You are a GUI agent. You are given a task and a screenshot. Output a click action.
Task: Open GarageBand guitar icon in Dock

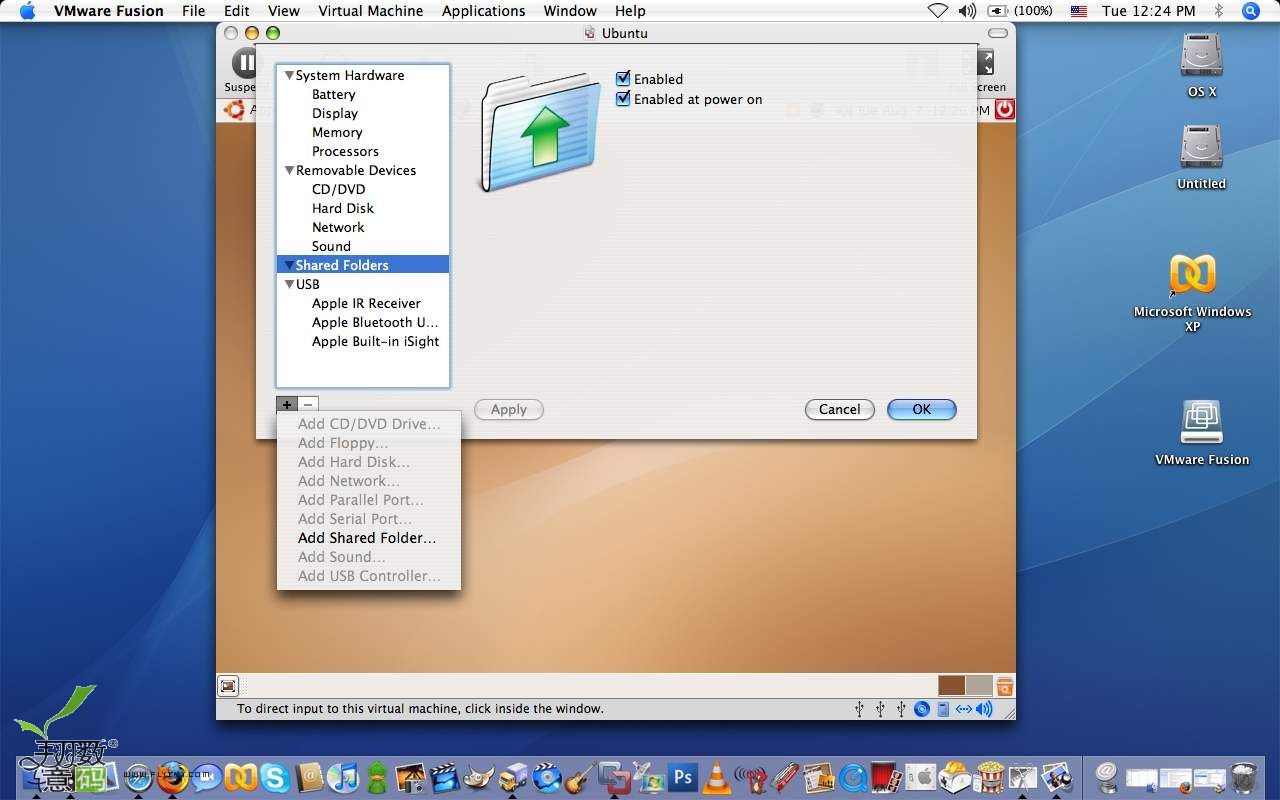(579, 778)
